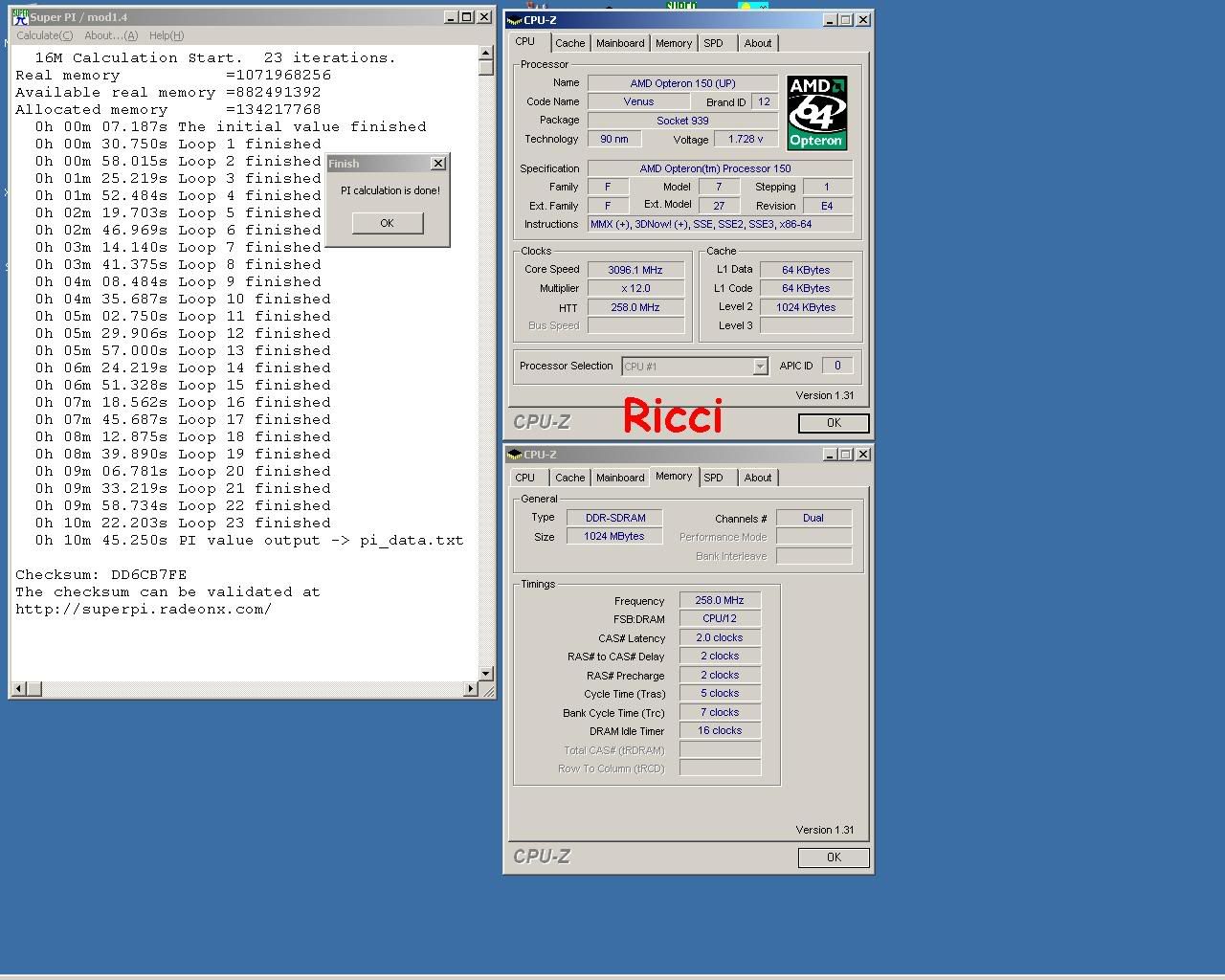Close the lower CPU-Z window

tap(863, 454)
